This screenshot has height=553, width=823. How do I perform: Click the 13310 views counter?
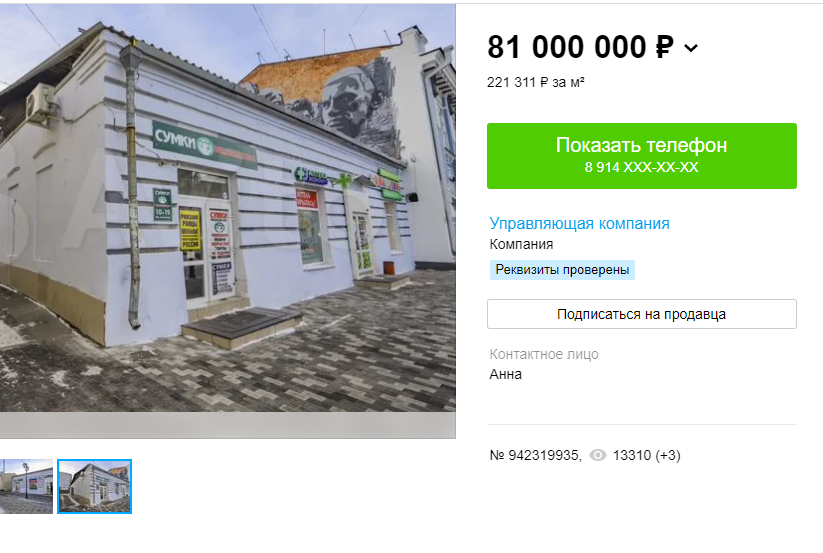[x=631, y=455]
